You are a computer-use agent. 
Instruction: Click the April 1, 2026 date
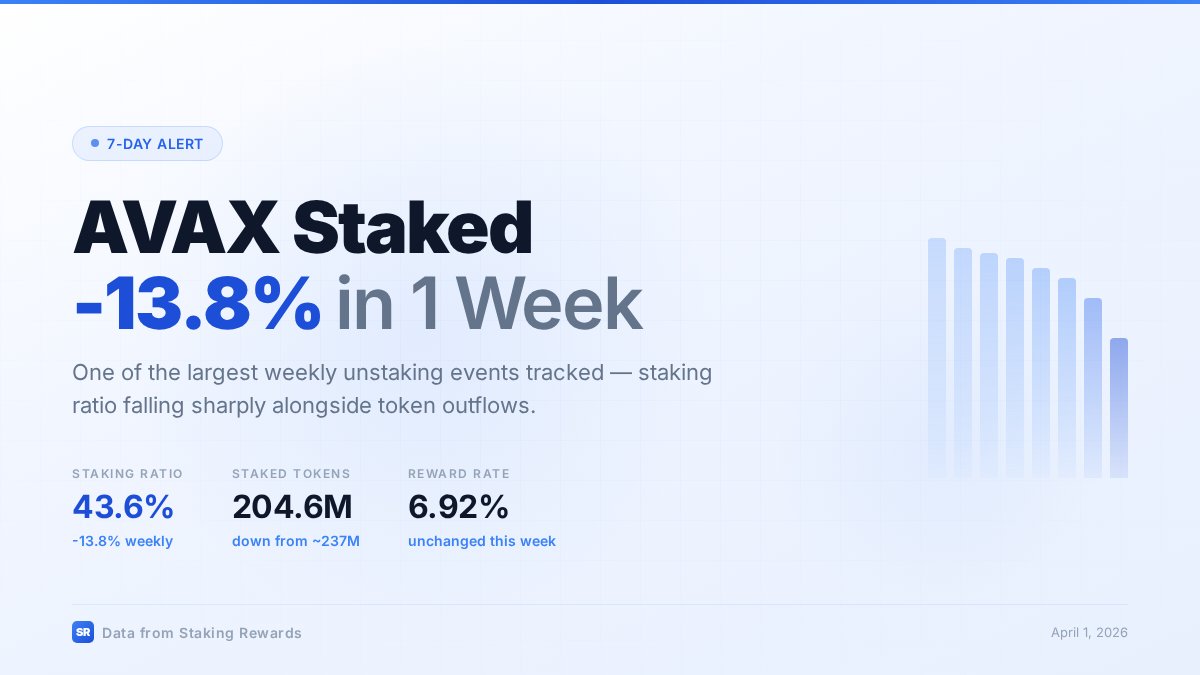pos(1089,633)
